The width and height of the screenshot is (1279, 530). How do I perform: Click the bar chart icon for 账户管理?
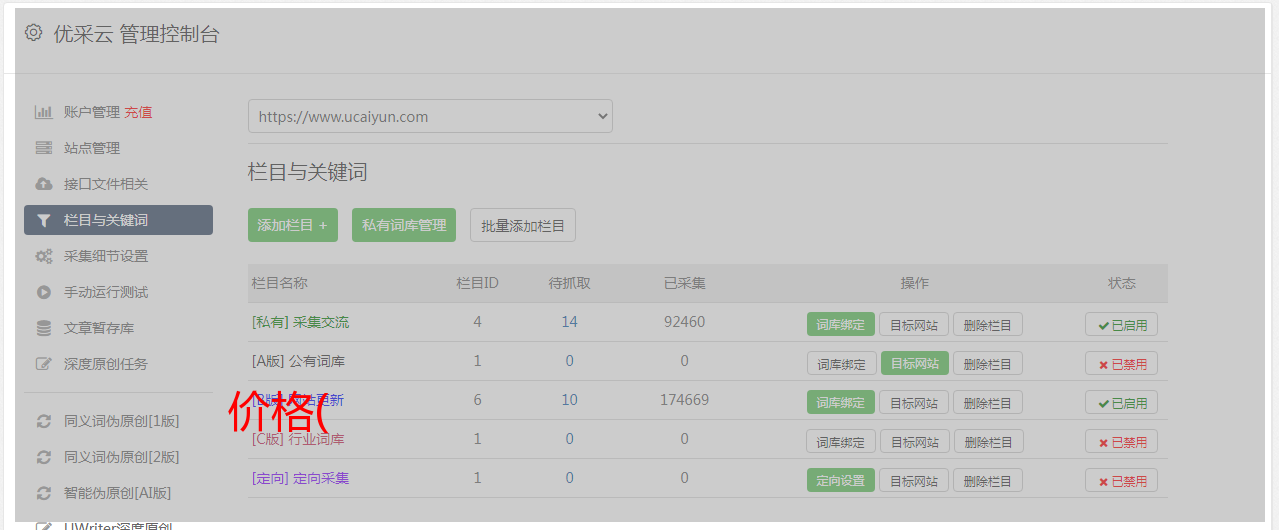43,112
